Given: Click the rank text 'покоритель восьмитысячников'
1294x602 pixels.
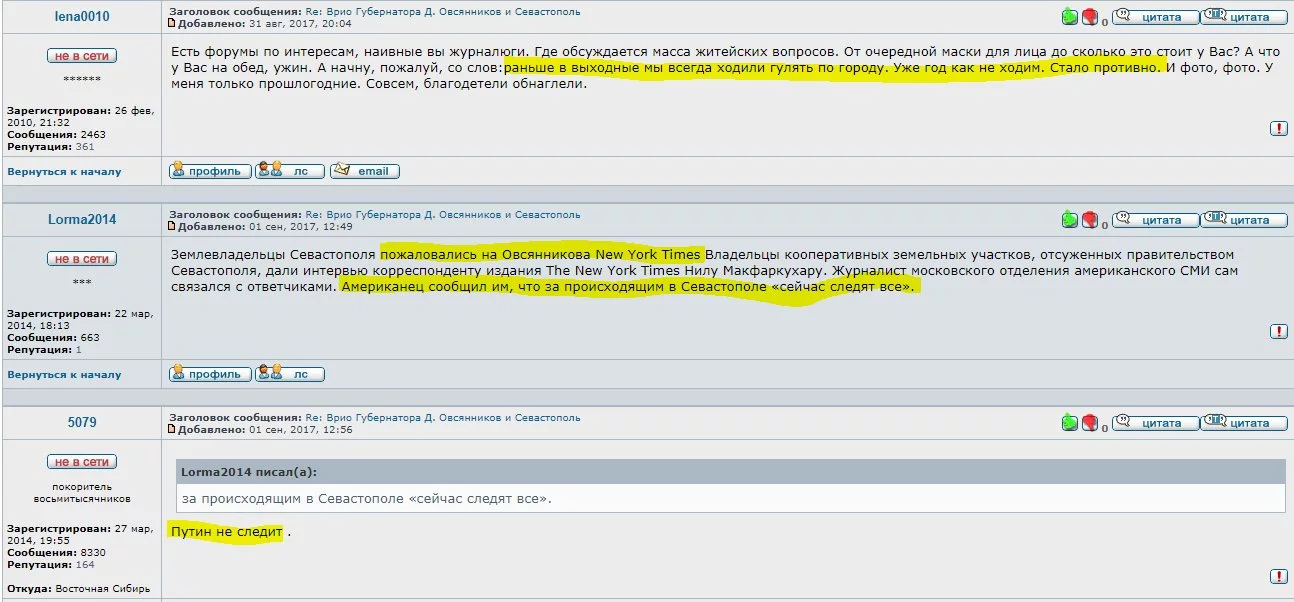Looking at the screenshot, I should coord(82,493).
